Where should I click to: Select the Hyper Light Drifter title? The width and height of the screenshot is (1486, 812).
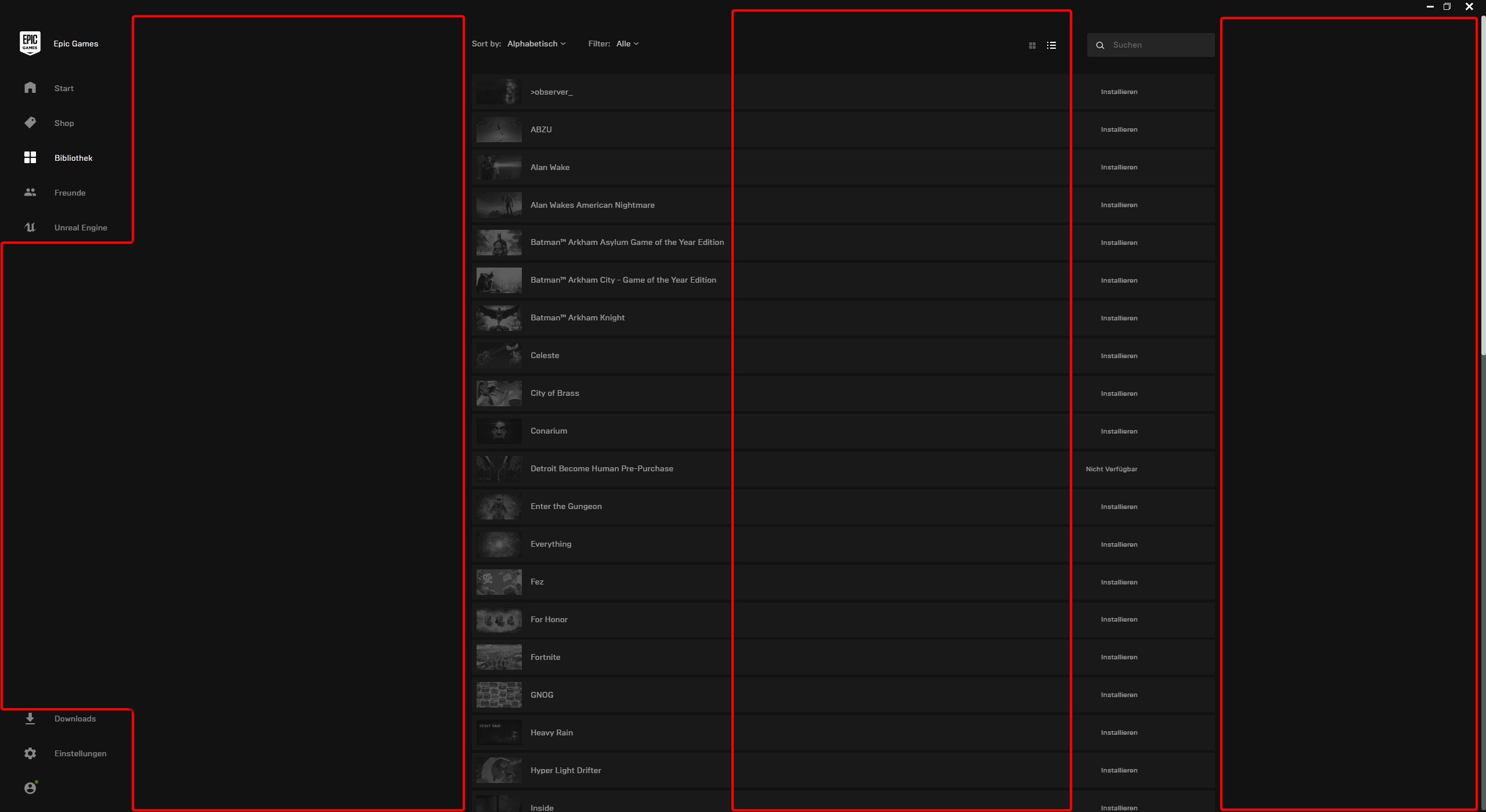[x=565, y=770]
